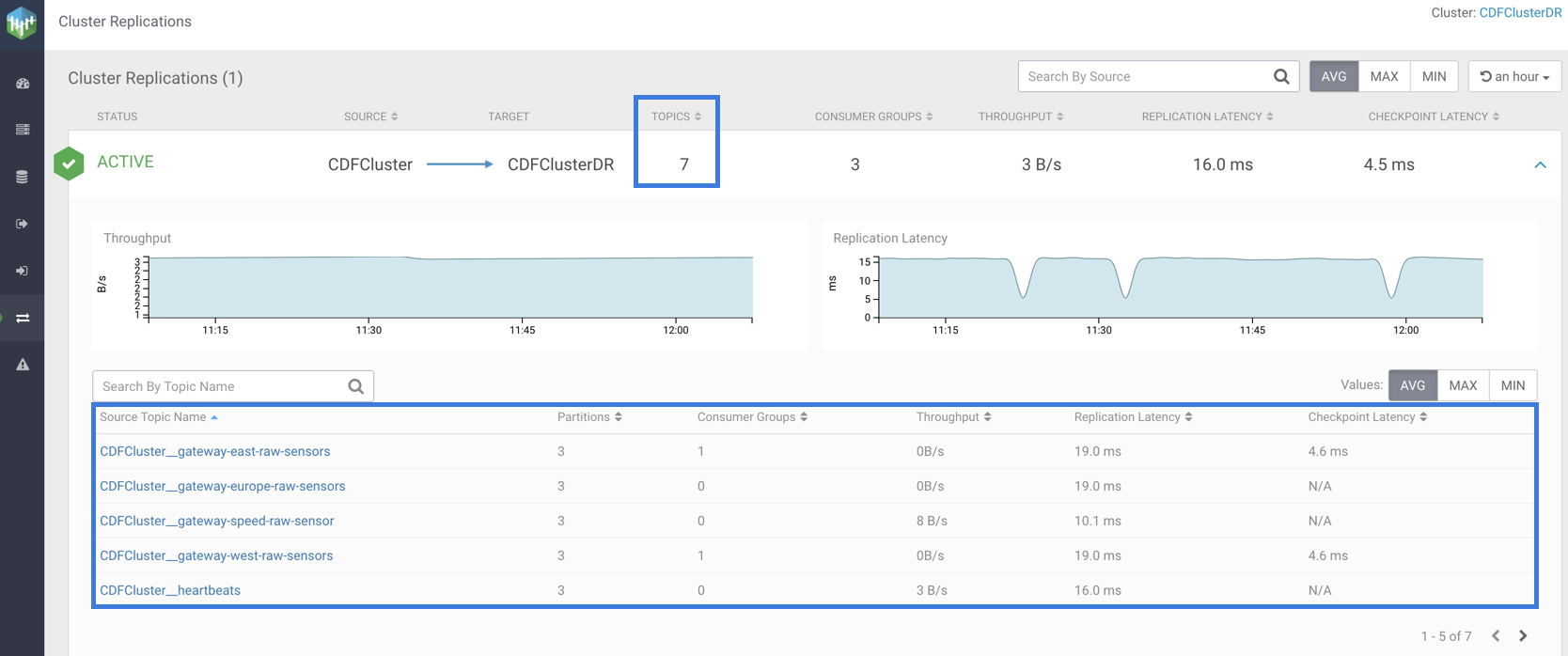Screen dimensions: 1568x656
Task: Open the Consumers icon in sidebar
Action: tap(23, 271)
